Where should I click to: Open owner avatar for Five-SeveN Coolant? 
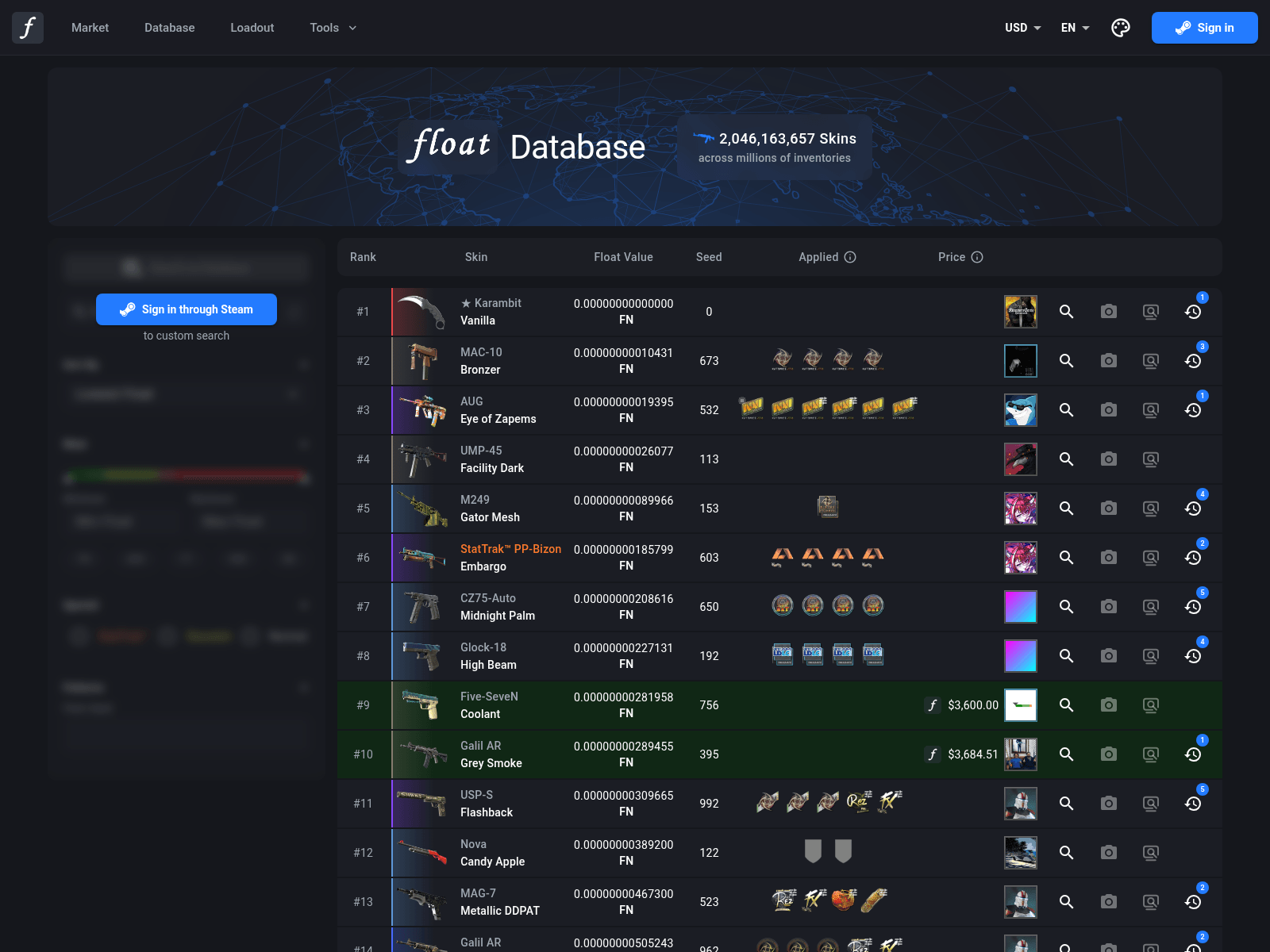click(x=1021, y=705)
